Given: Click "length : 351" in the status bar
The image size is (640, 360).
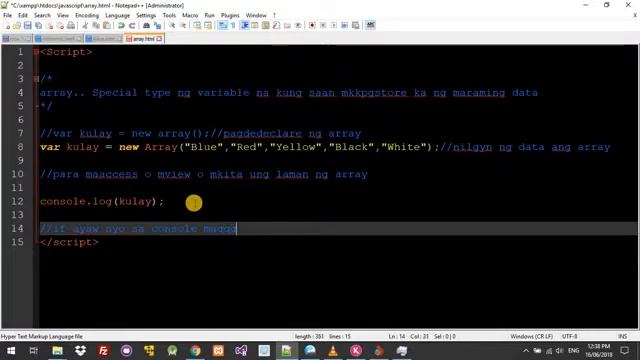Looking at the screenshot, I should (309, 337).
